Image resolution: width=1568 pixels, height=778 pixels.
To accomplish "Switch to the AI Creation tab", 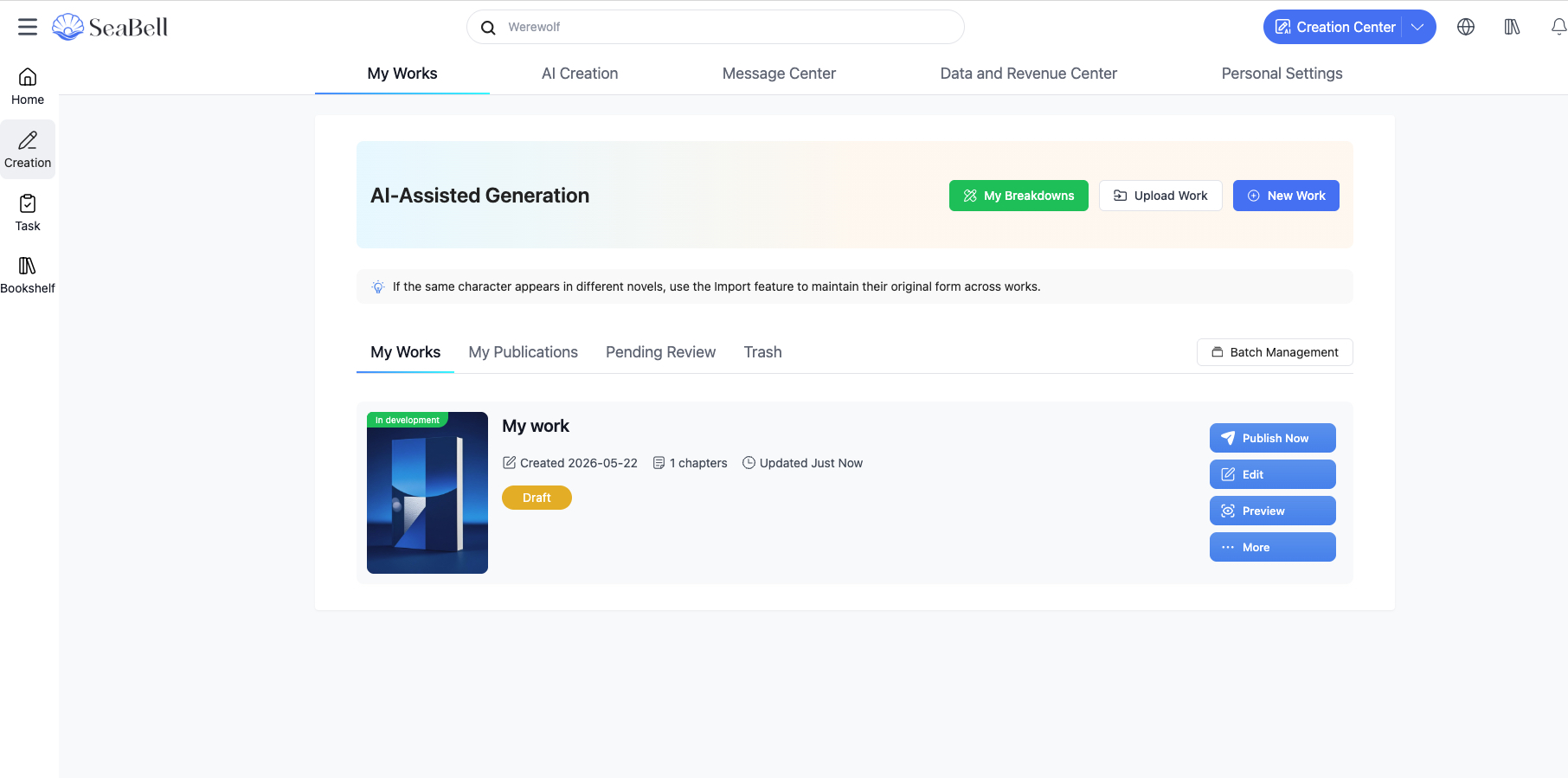I will [x=580, y=74].
